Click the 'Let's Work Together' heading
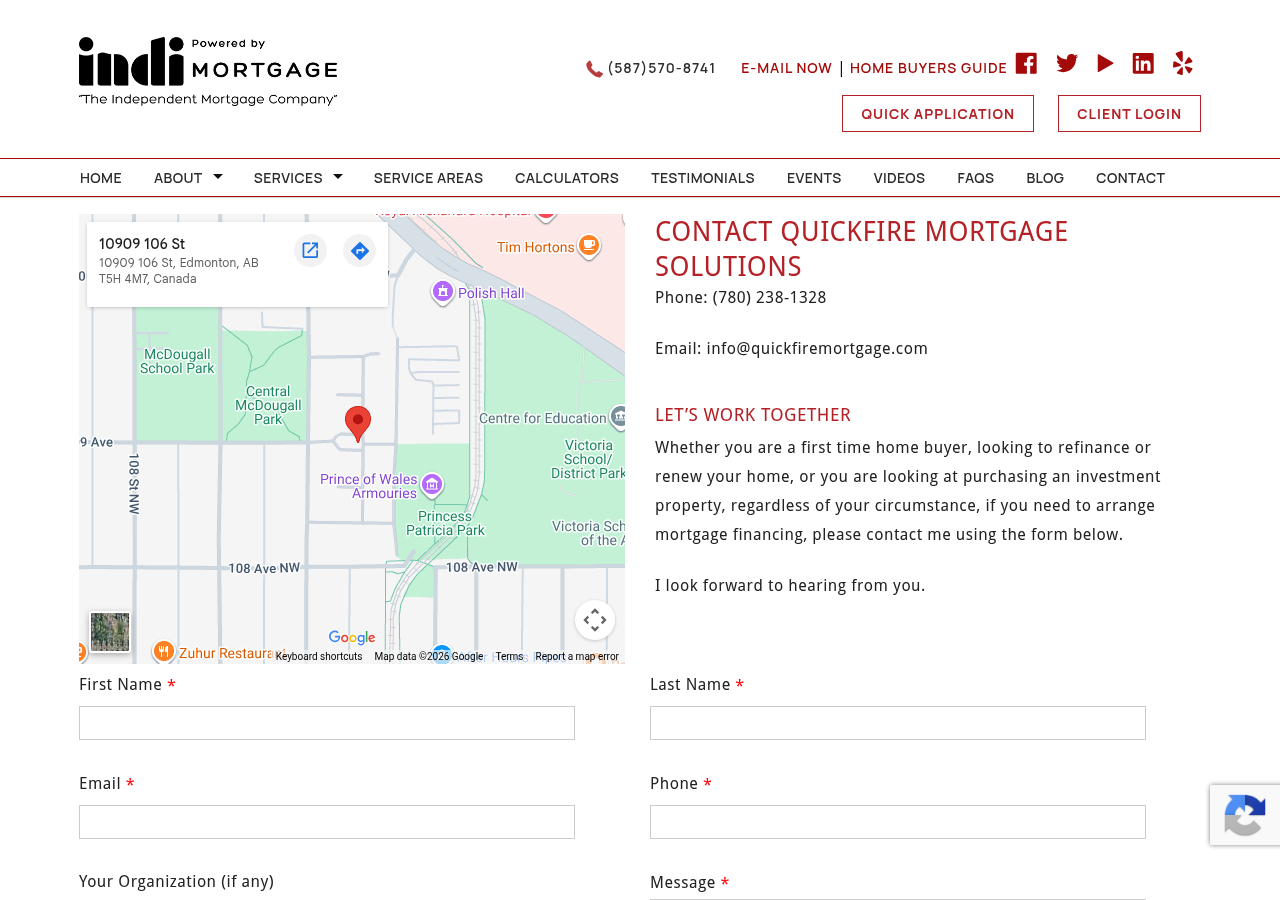 [x=753, y=415]
